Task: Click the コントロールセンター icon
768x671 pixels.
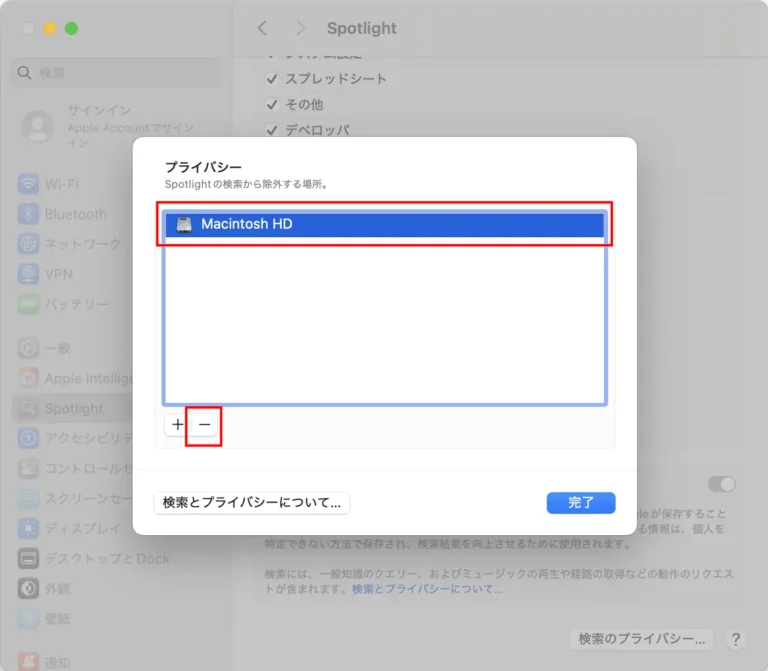Action: point(28,468)
